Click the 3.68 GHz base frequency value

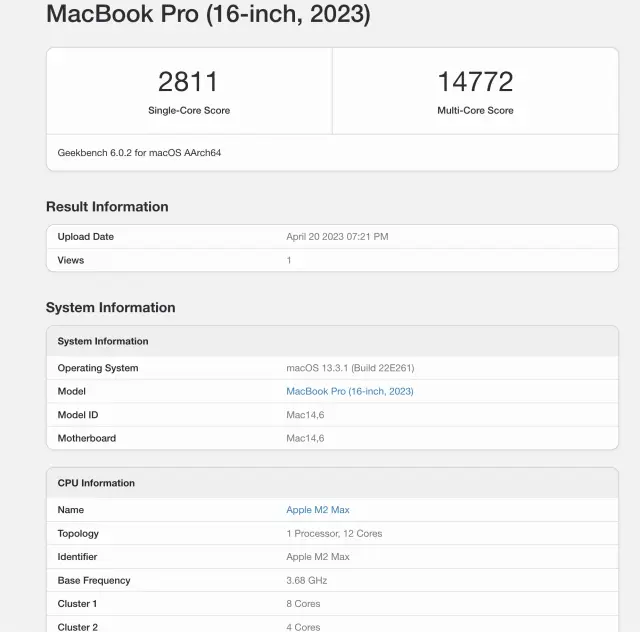tap(308, 580)
